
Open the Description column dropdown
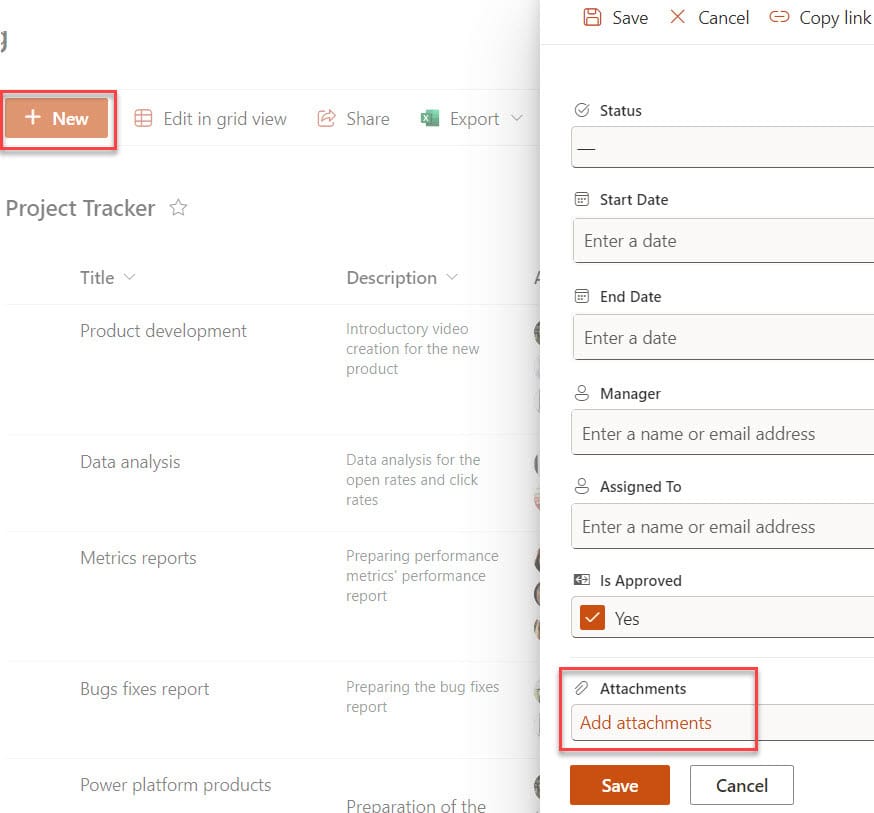(452, 277)
